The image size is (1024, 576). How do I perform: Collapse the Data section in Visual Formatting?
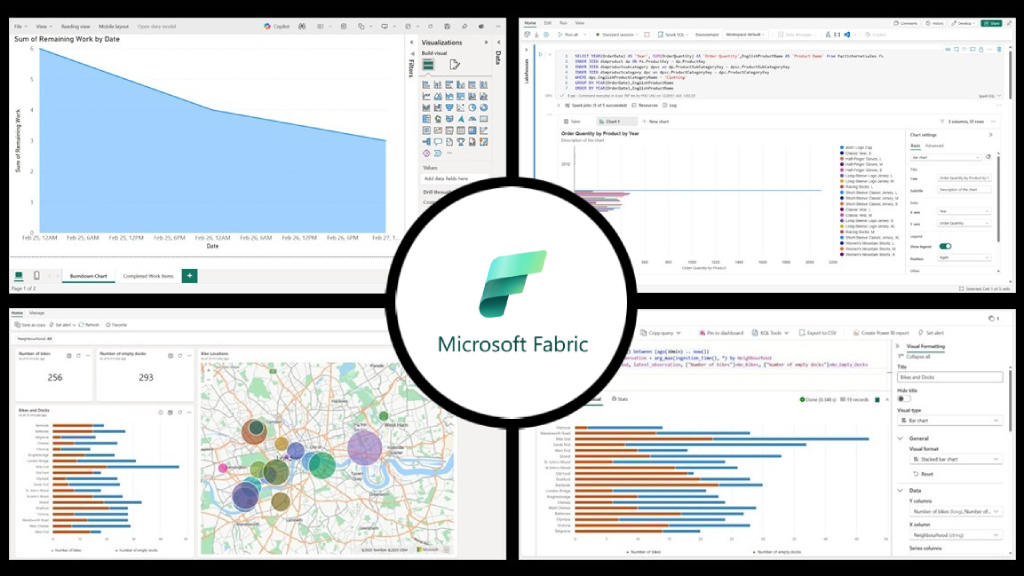[901, 490]
